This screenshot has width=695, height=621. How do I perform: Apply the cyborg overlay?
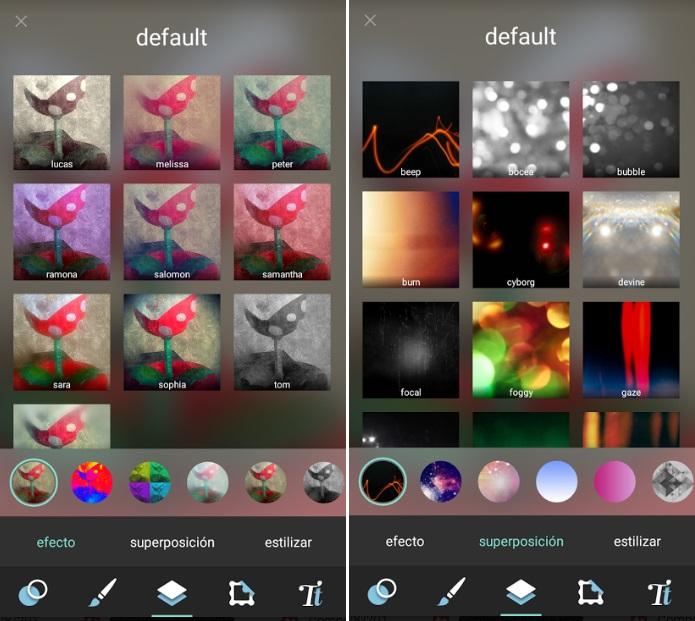(521, 240)
